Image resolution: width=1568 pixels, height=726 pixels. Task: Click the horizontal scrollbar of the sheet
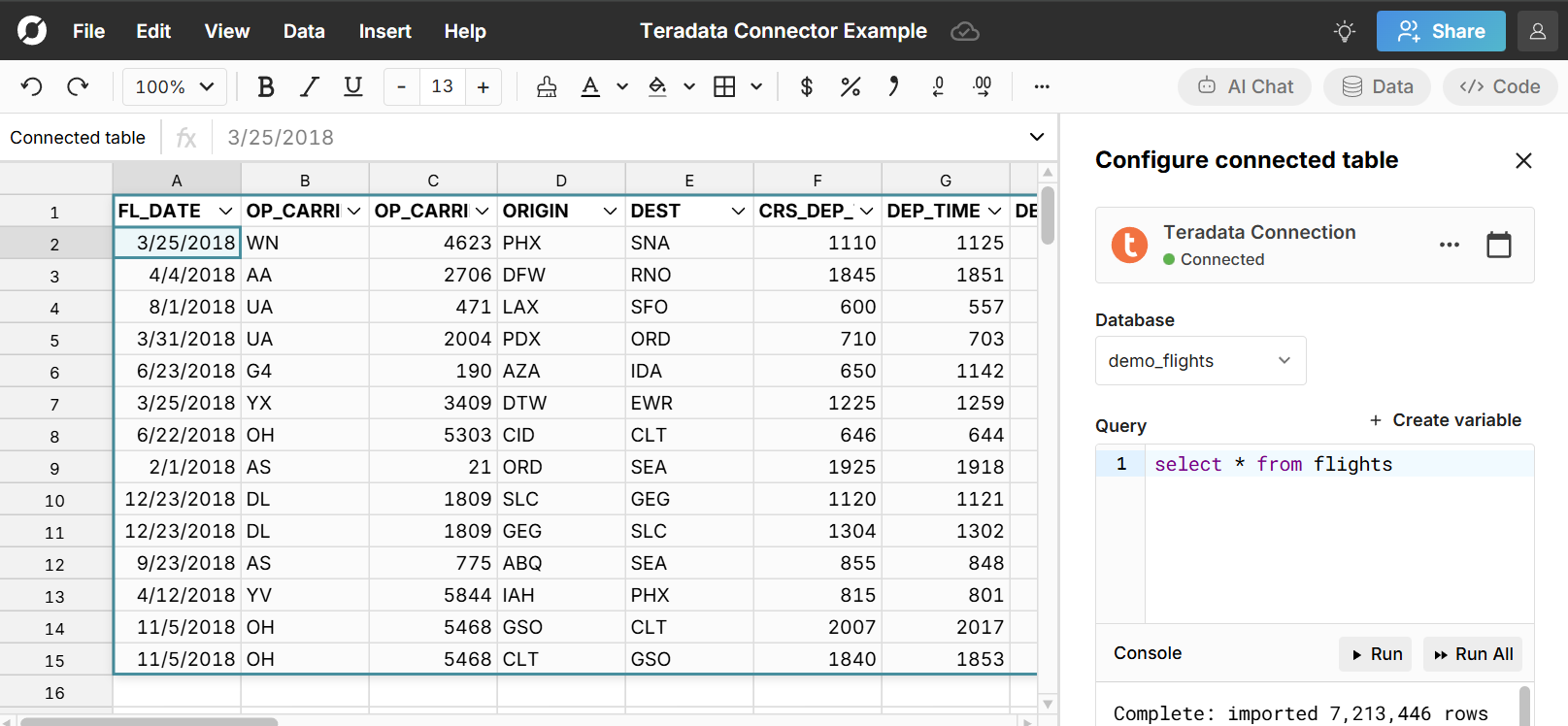pyautogui.click(x=150, y=721)
